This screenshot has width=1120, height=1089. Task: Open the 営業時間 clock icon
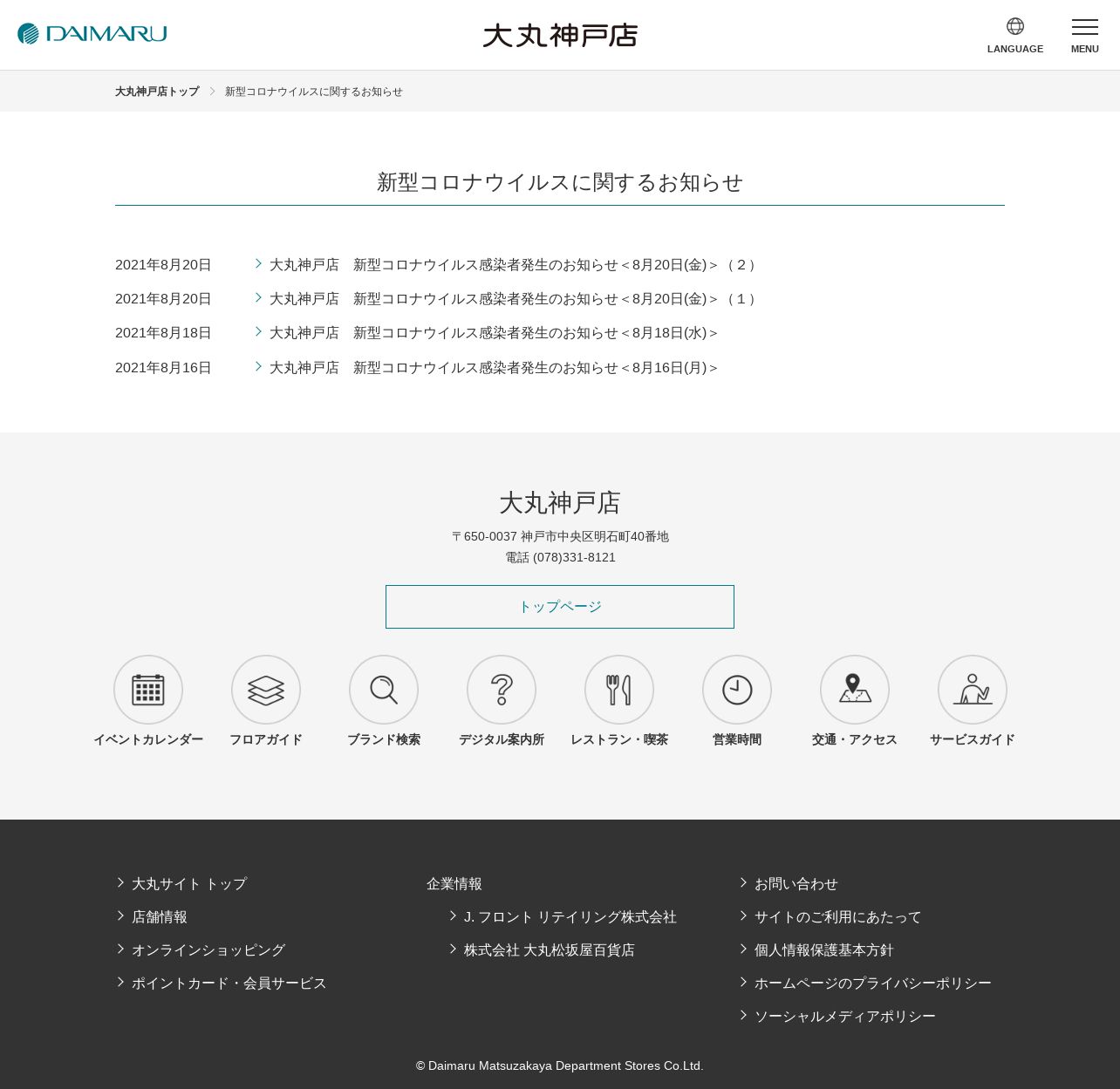[x=737, y=690]
